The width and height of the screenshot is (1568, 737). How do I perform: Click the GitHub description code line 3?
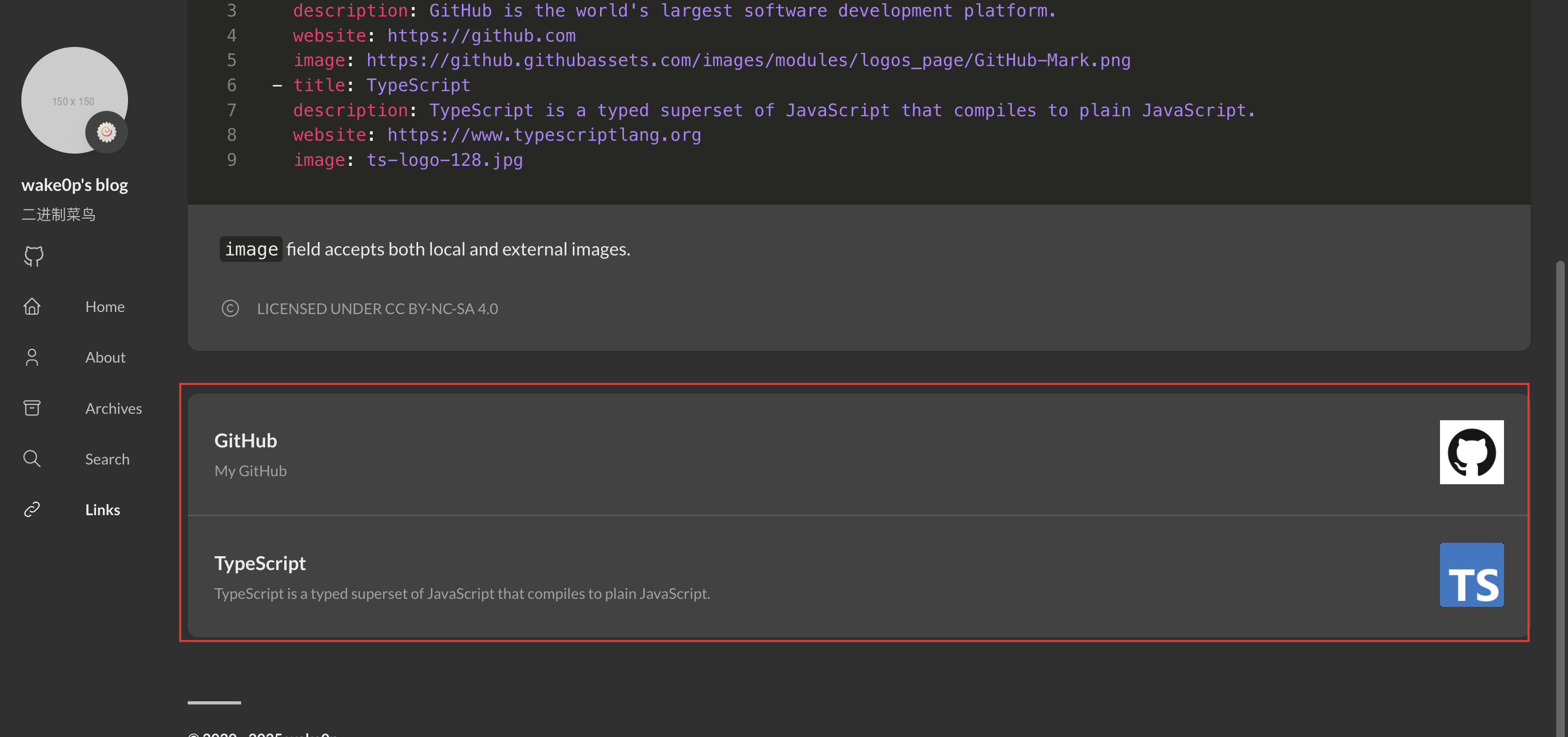point(675,11)
